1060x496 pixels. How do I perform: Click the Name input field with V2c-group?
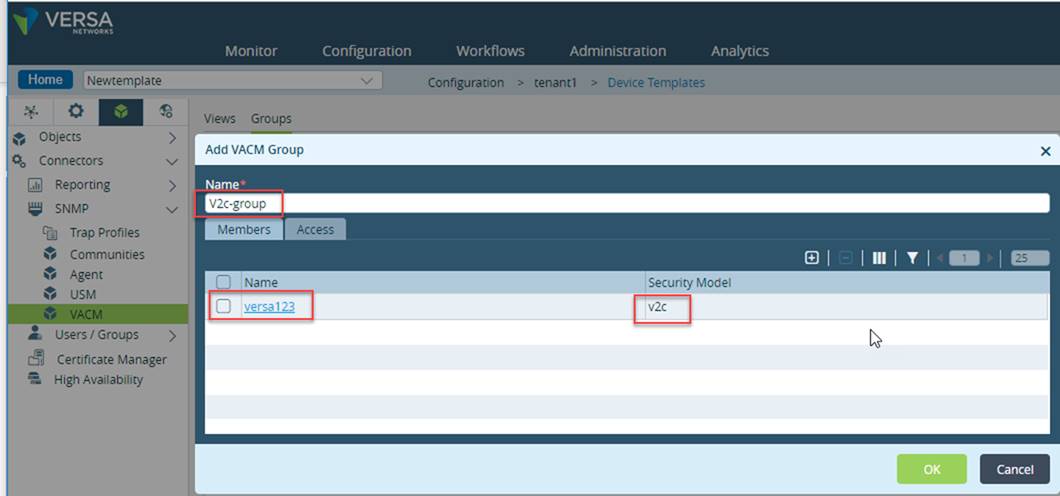point(627,203)
